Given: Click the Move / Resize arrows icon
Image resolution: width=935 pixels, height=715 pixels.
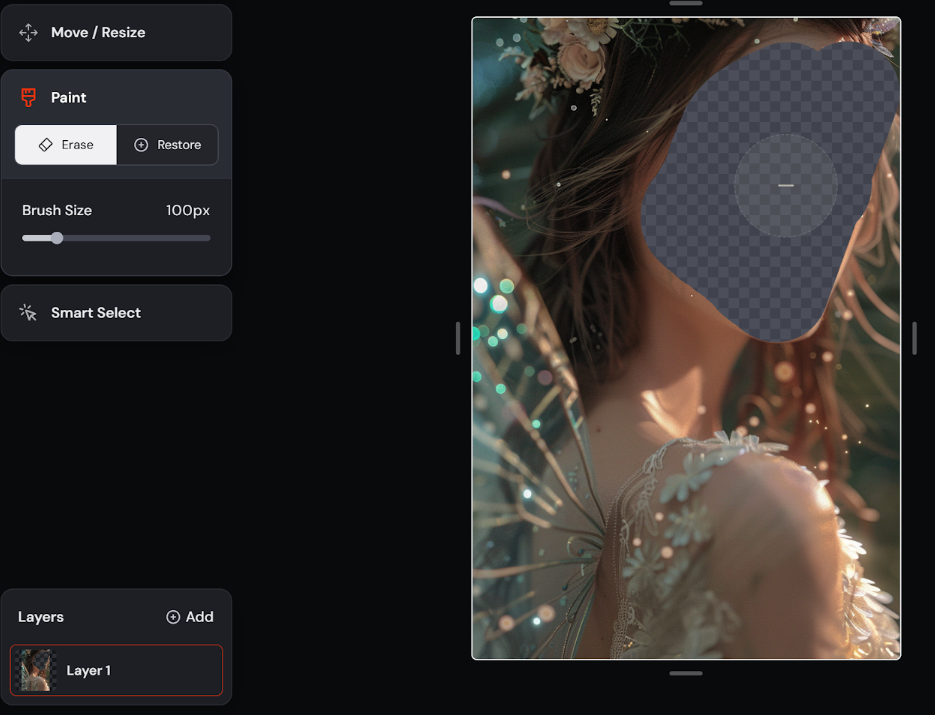Looking at the screenshot, I should tap(28, 33).
